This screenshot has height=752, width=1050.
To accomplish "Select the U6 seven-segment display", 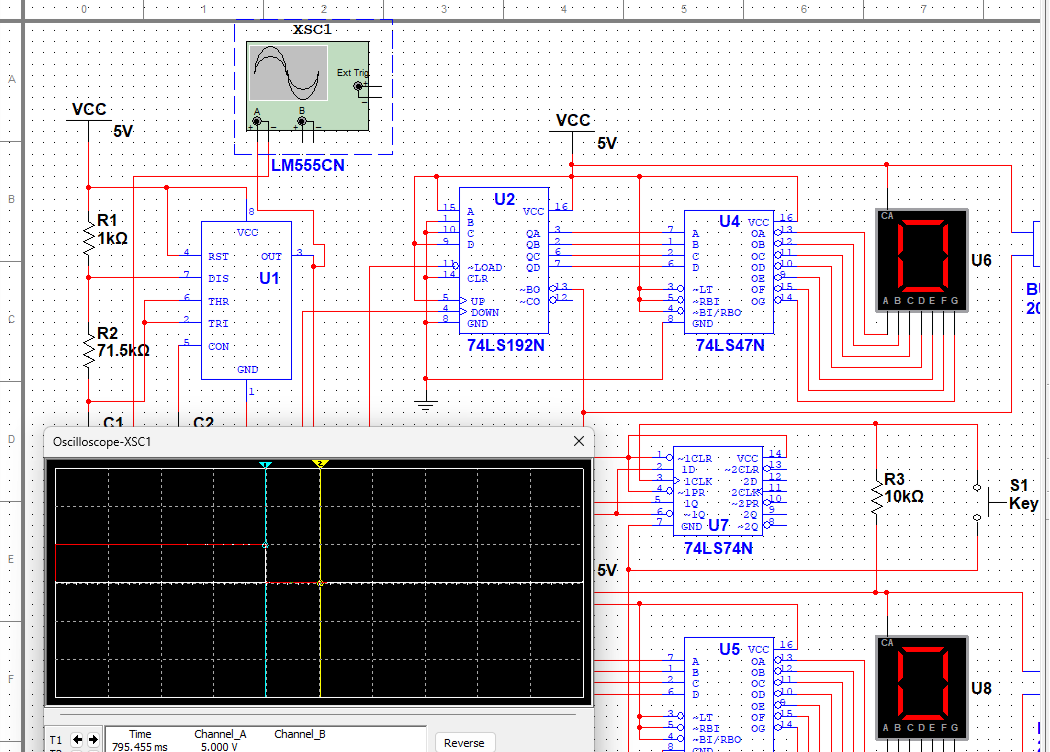I will coord(922,260).
